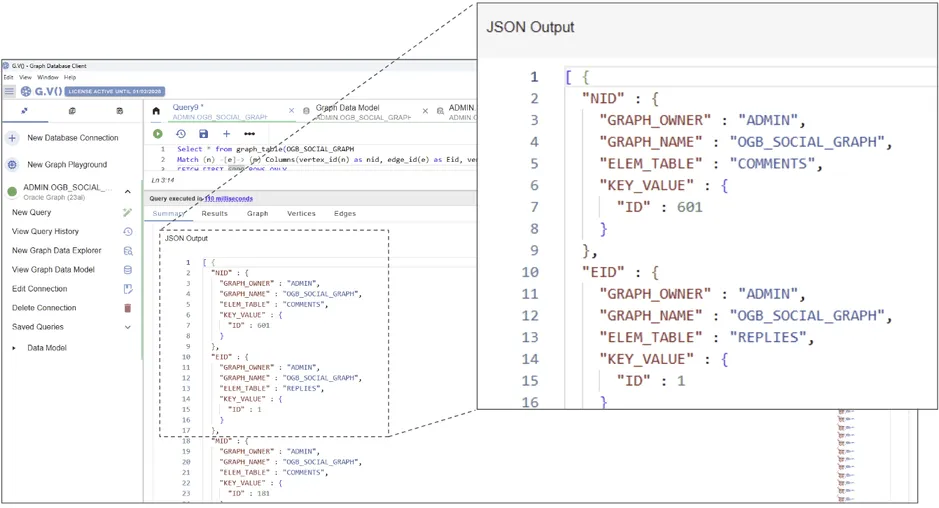Click line 2 of the query editor starting with Match
This screenshot has height=508, width=939.
tap(326, 160)
